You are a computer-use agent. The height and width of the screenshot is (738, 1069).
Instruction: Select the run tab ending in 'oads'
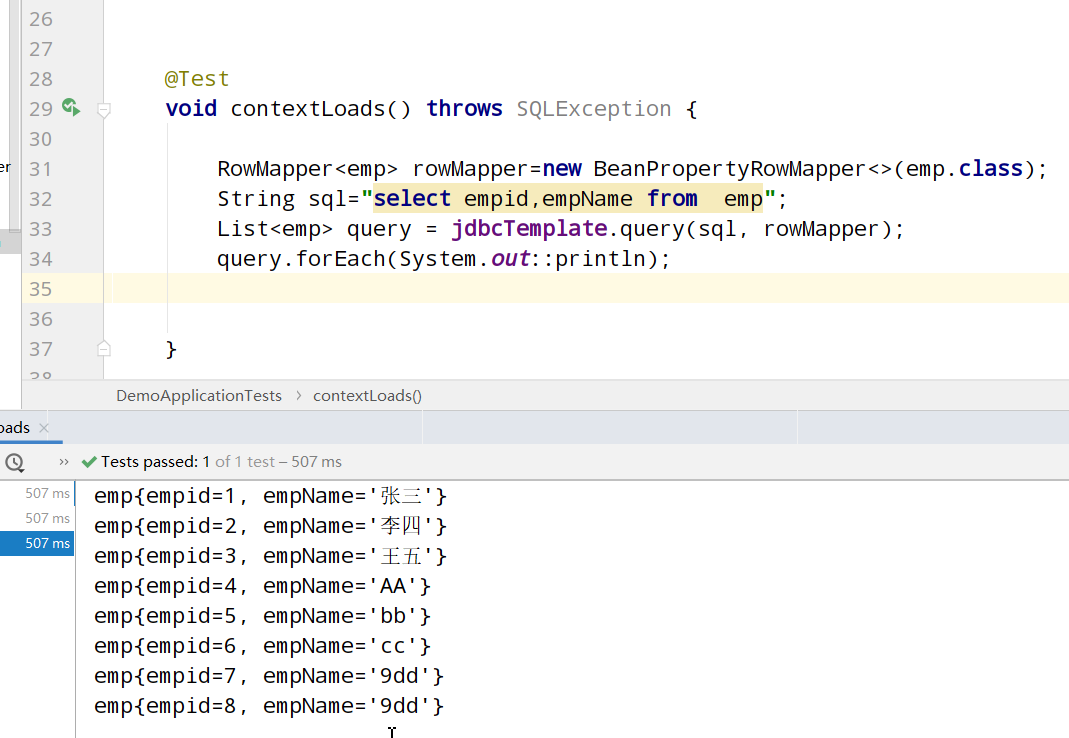[x=15, y=428]
